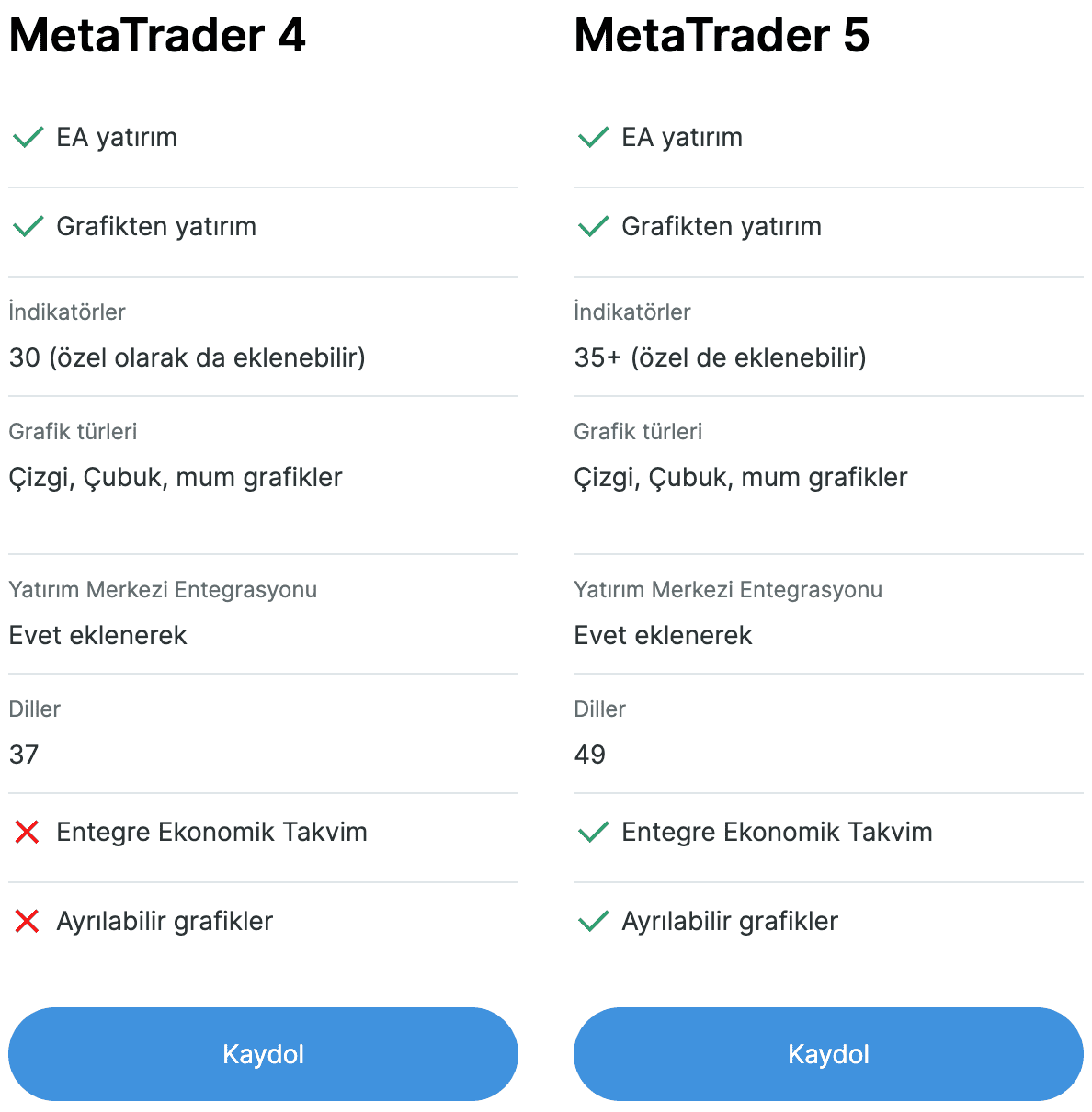Click green checkmark beside MetaTrader 5 Grafikten yatırım
The width and height of the screenshot is (1092, 1112).
click(x=593, y=227)
